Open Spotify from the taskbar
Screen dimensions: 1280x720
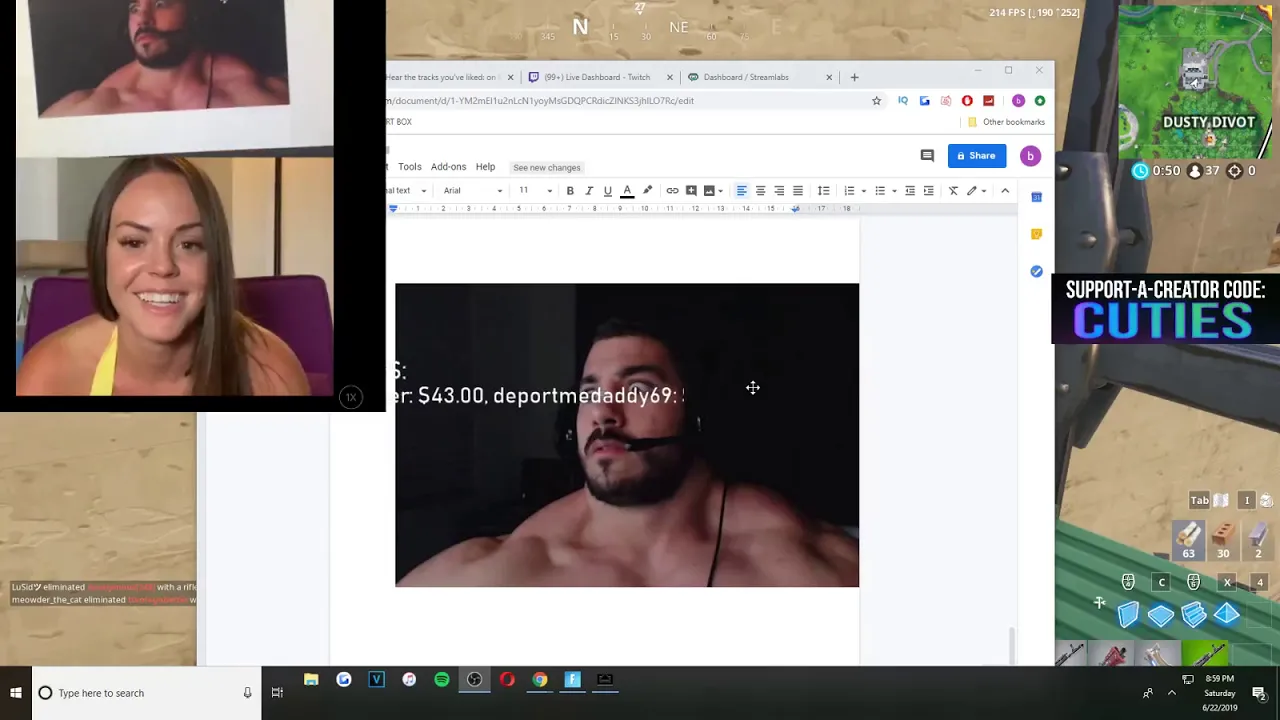[442, 680]
